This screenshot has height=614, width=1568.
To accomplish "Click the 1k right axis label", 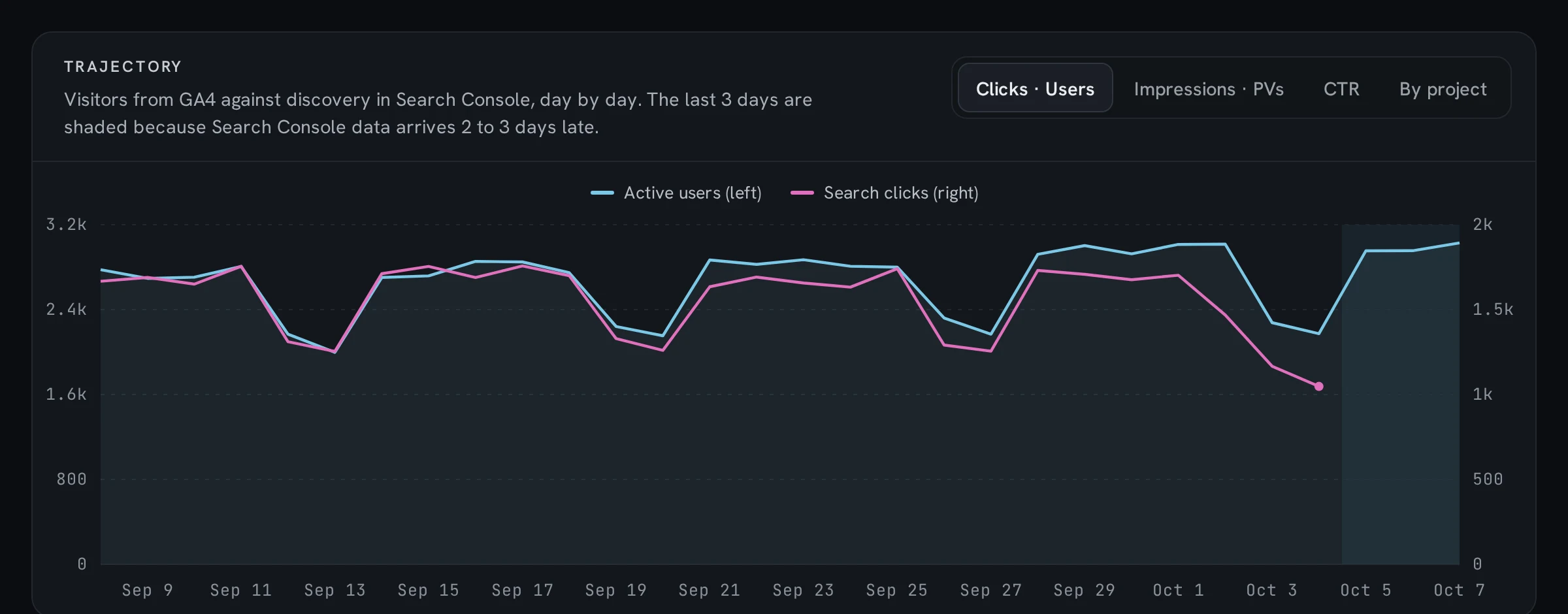I will pyautogui.click(x=1482, y=395).
